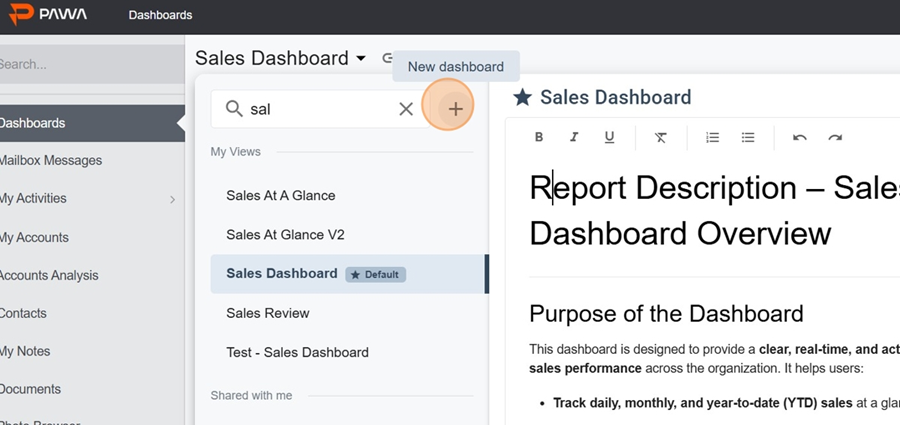Expand the My Activities submenu chevron
The image size is (900, 425).
[x=172, y=199]
